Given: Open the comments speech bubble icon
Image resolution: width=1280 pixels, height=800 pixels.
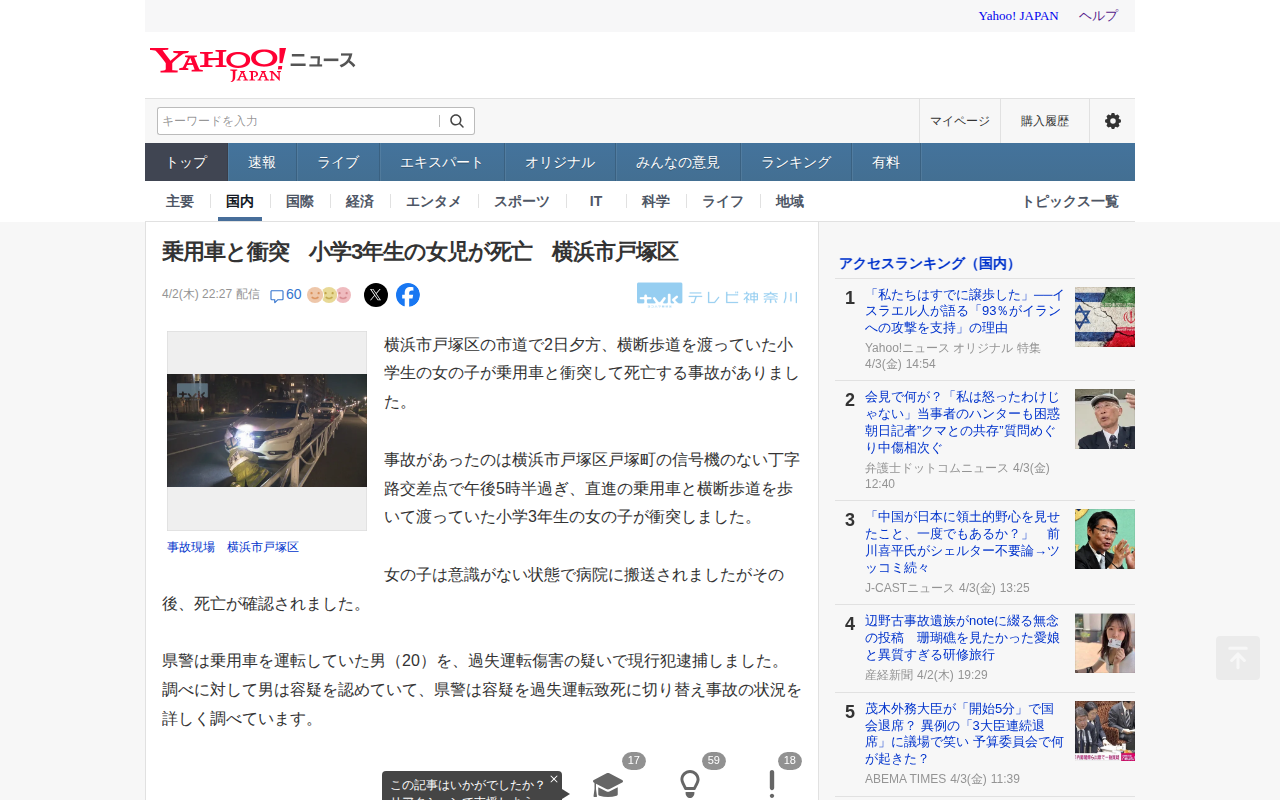Looking at the screenshot, I should (x=277, y=295).
